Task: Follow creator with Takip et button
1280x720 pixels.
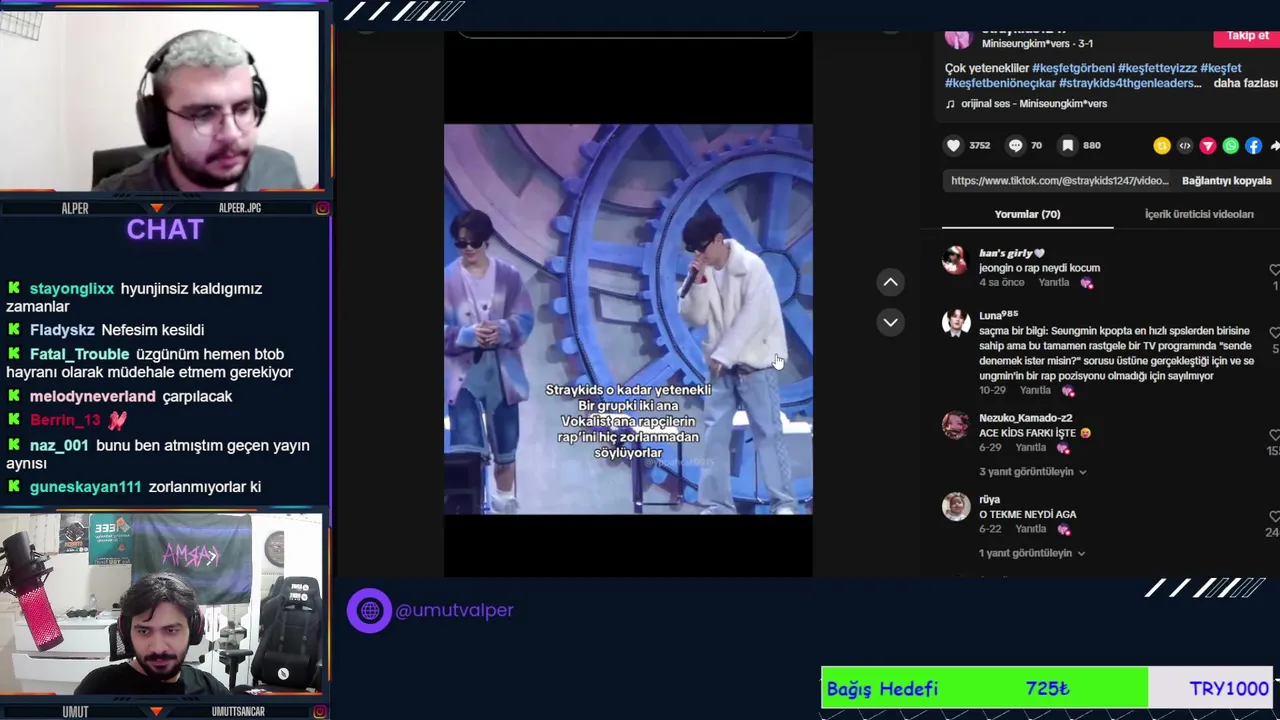Action: (x=1247, y=36)
